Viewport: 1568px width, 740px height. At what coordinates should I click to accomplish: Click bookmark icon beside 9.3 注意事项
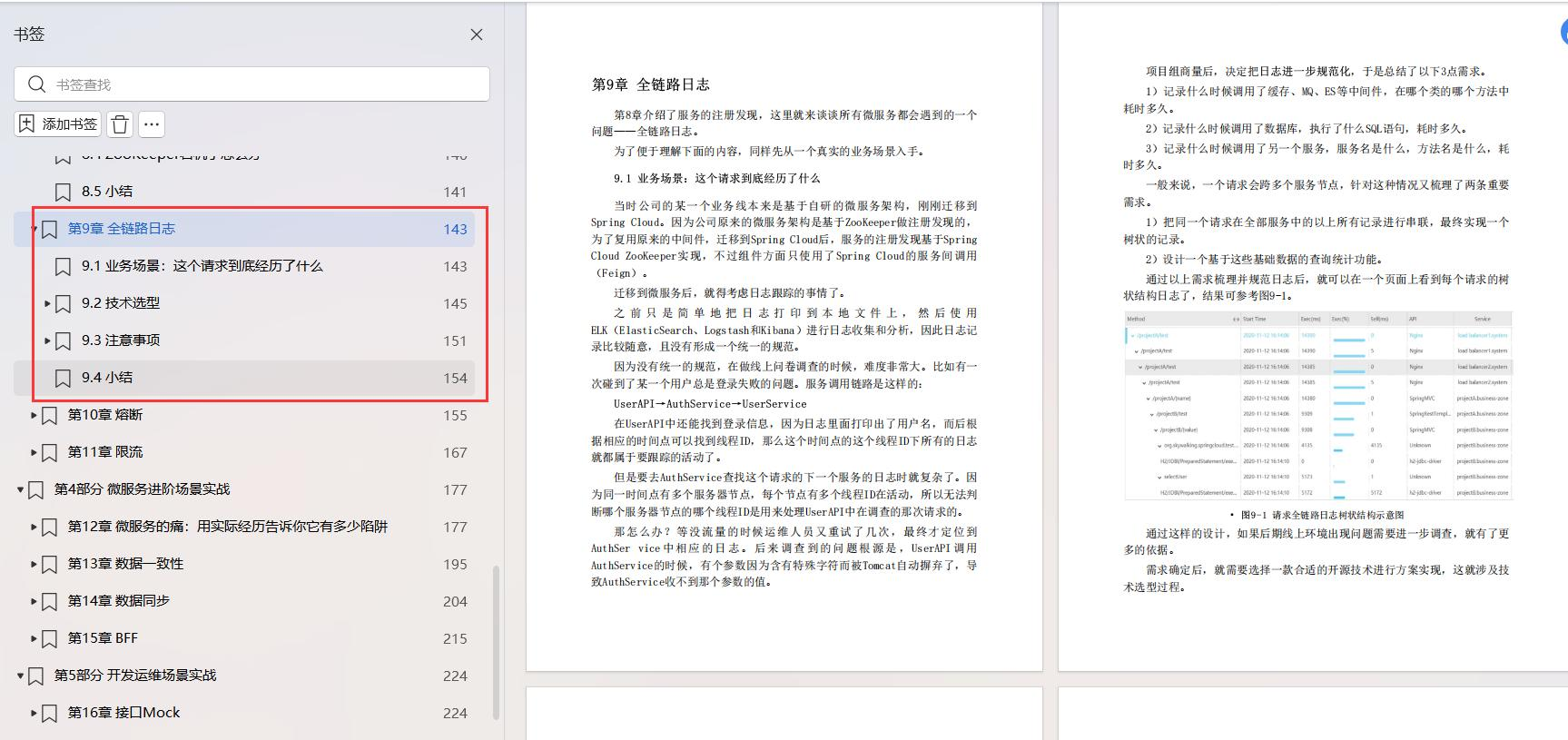click(x=63, y=340)
